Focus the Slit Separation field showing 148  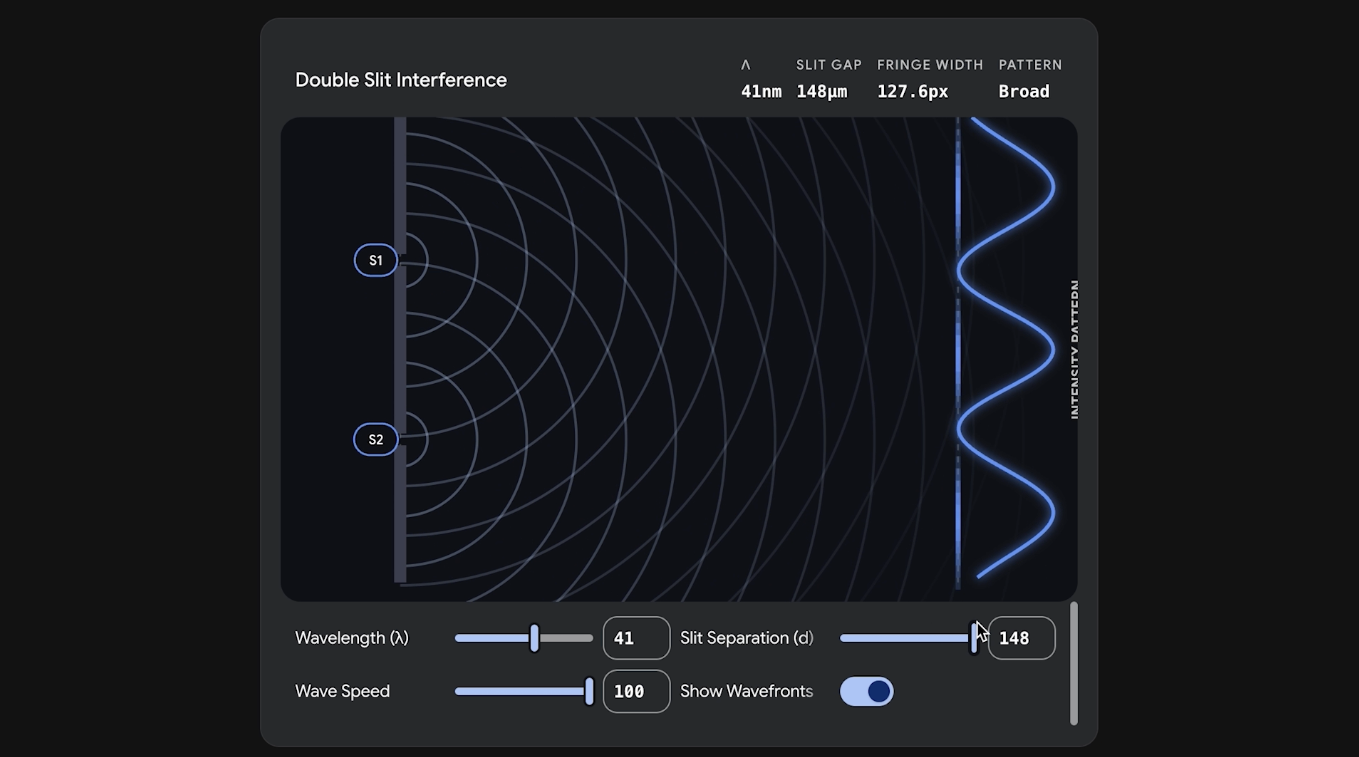pyautogui.click(x=1021, y=638)
